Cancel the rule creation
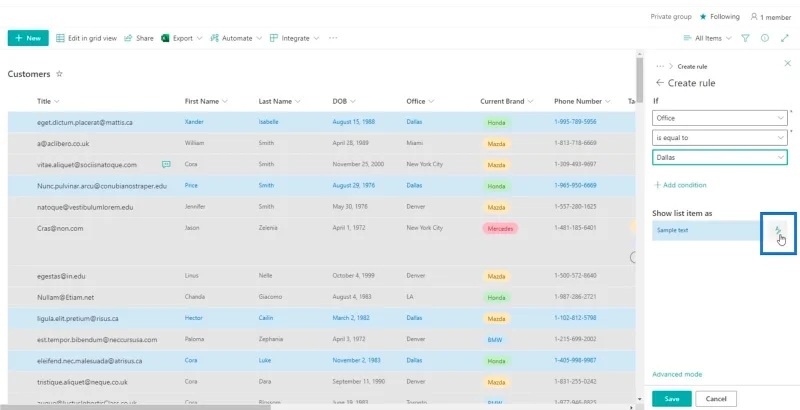Screen dimensions: 800x410 [716, 399]
